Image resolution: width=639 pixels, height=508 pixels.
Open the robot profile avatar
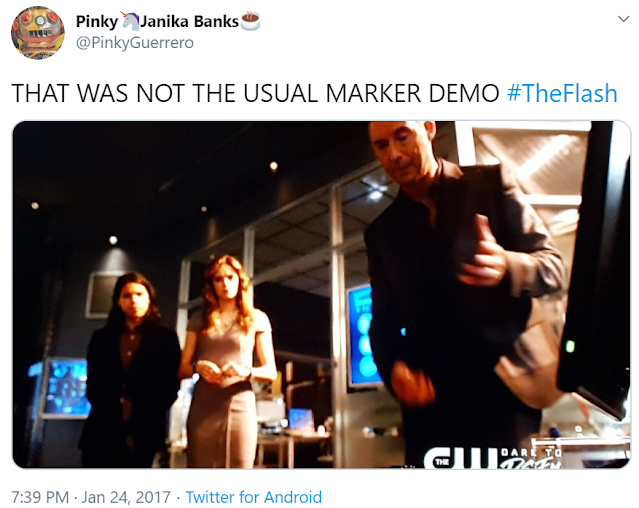(37, 33)
